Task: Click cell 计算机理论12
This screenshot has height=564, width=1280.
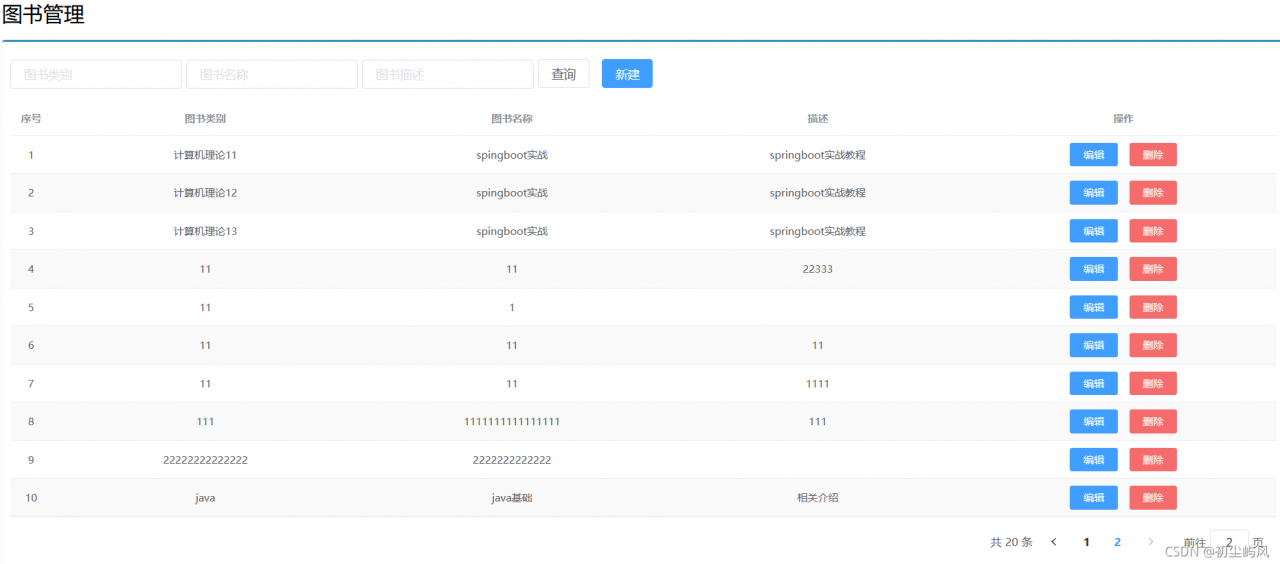Action: click(x=205, y=193)
